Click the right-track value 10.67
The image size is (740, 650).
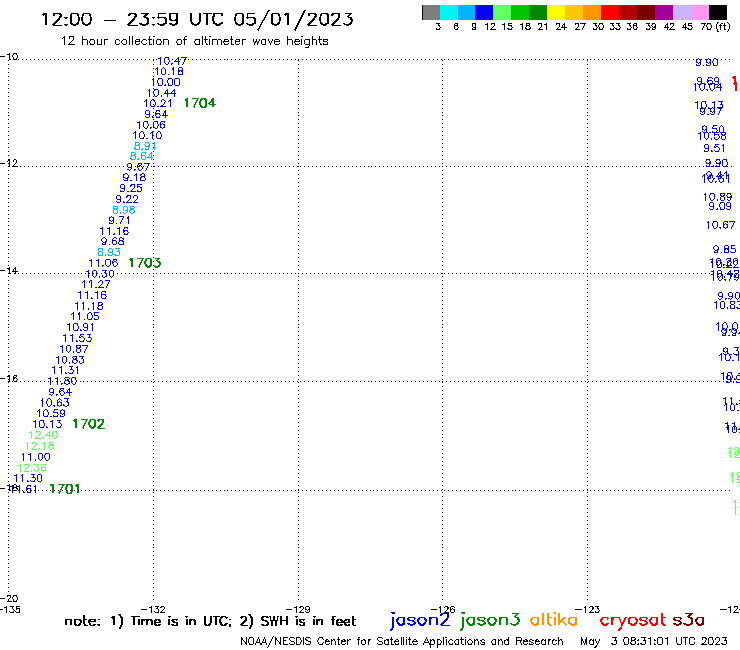click(x=721, y=225)
